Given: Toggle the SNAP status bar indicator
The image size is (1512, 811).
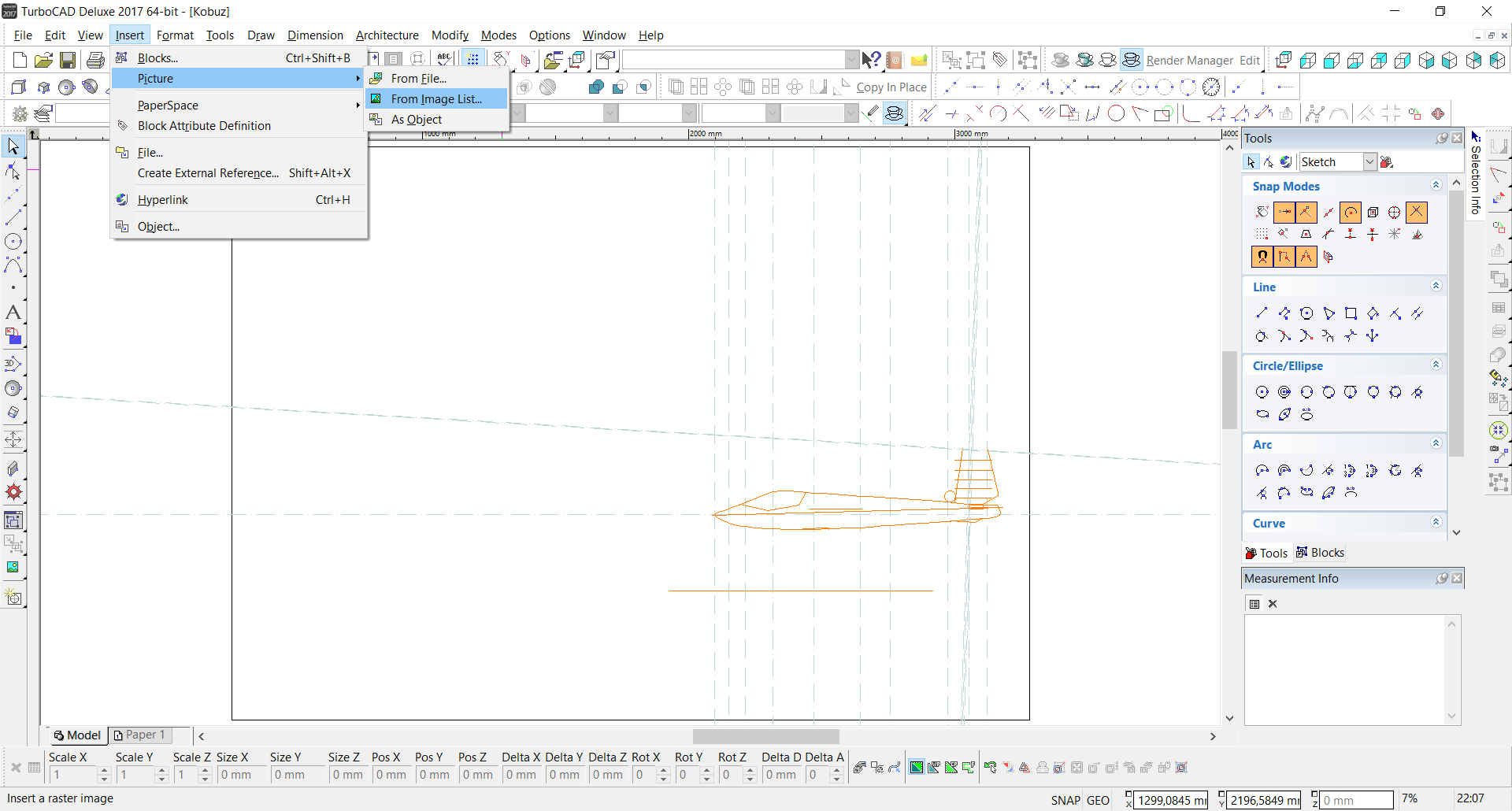Looking at the screenshot, I should click(x=1065, y=800).
